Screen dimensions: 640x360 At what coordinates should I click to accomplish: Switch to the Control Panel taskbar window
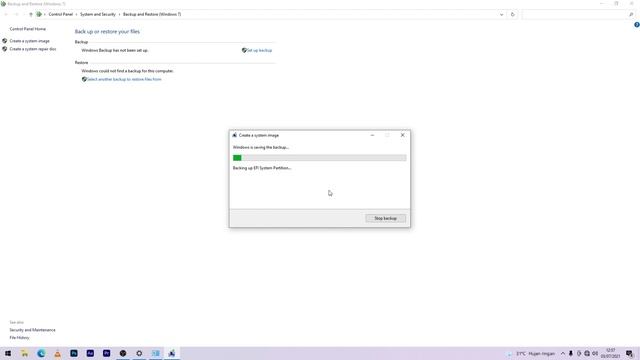[x=156, y=353]
